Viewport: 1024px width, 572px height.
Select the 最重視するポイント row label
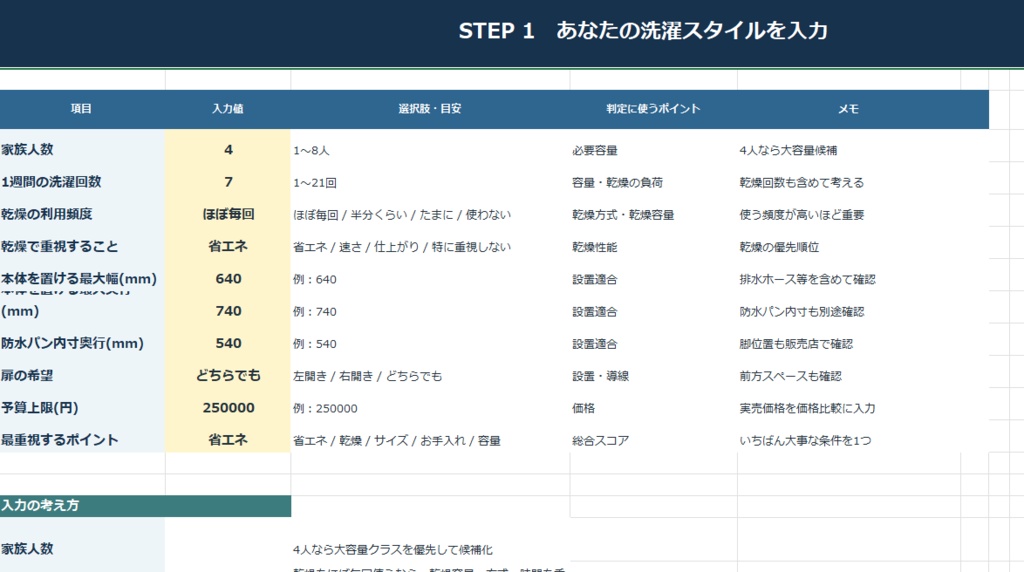point(59,439)
